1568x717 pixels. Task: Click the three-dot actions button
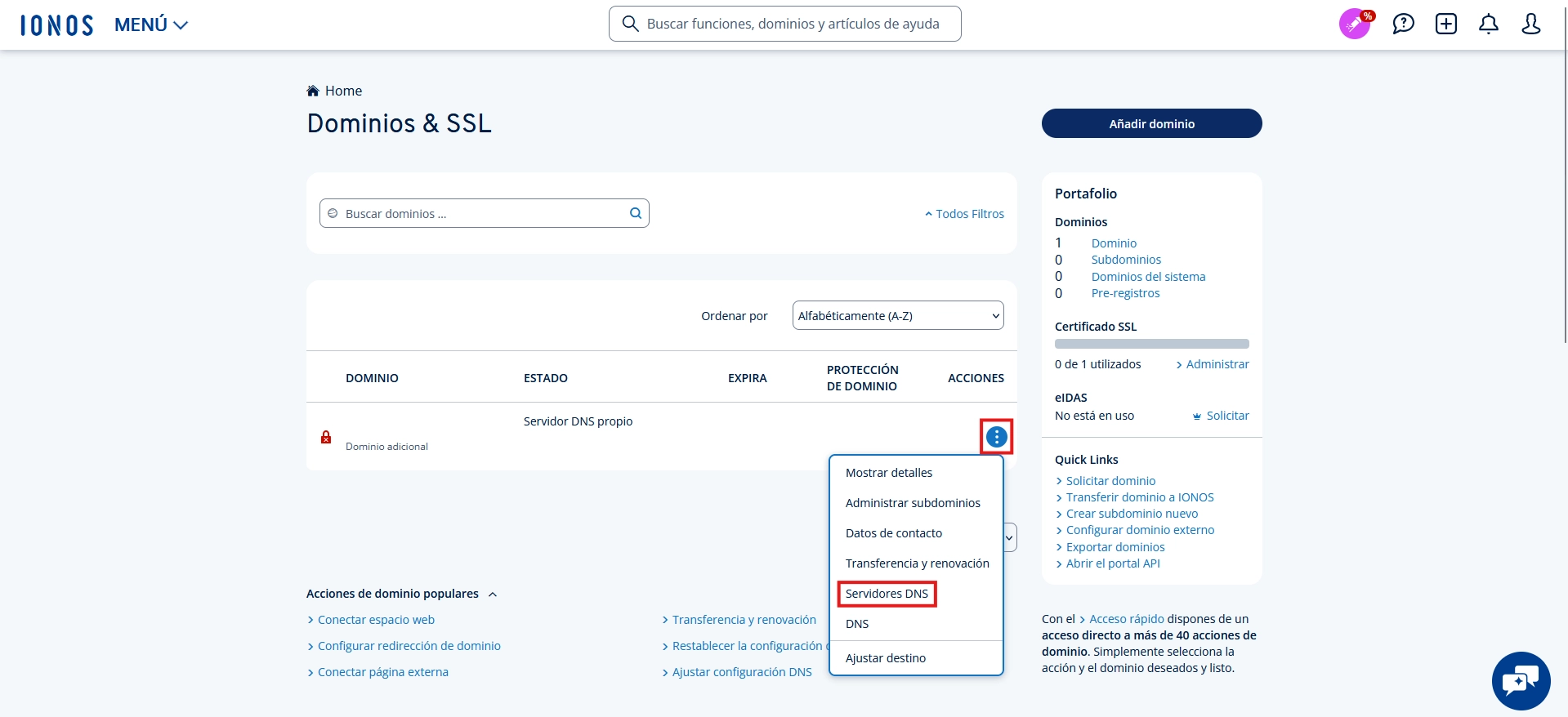[996, 437]
